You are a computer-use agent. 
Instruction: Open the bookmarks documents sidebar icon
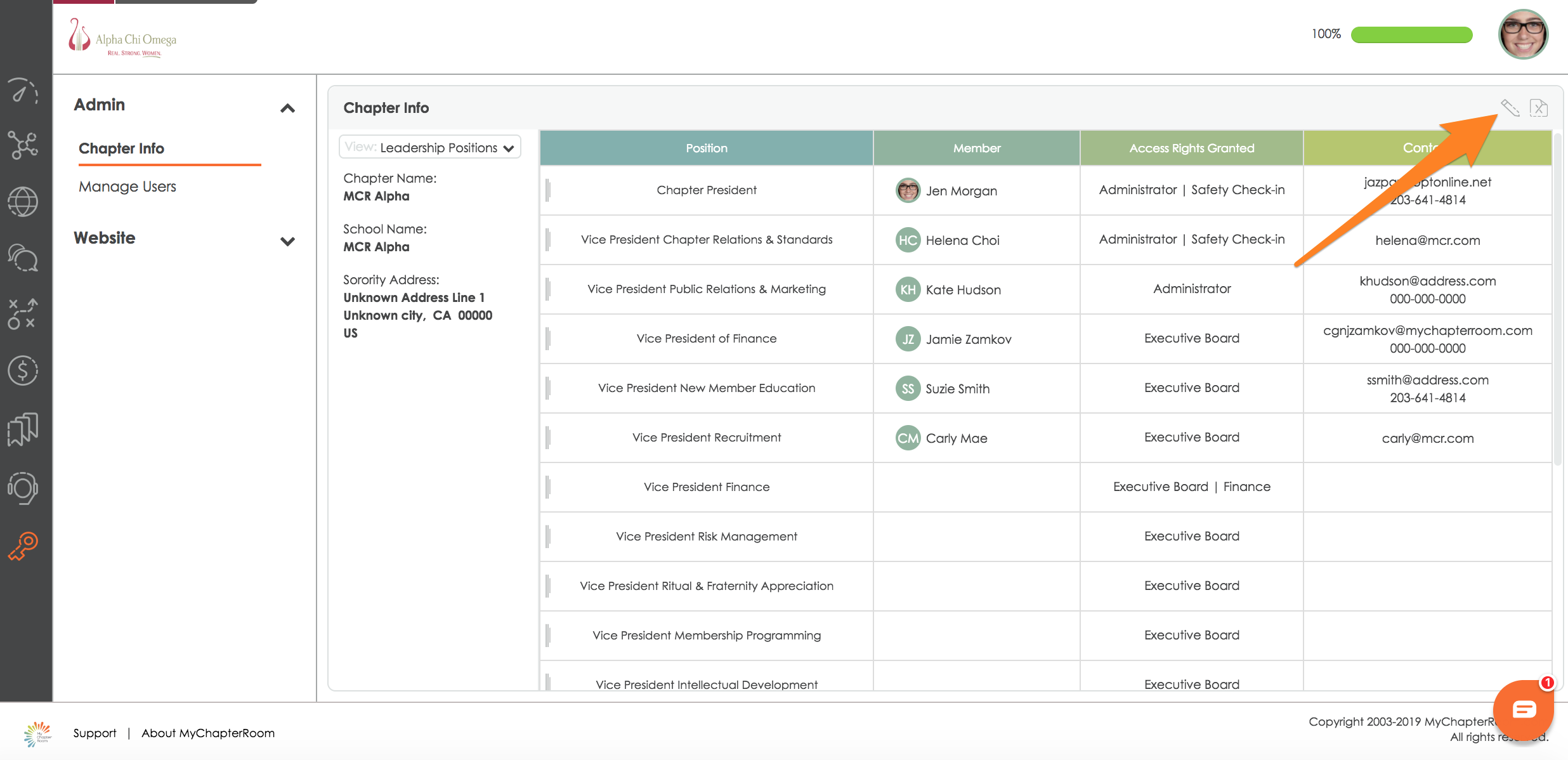pos(23,429)
